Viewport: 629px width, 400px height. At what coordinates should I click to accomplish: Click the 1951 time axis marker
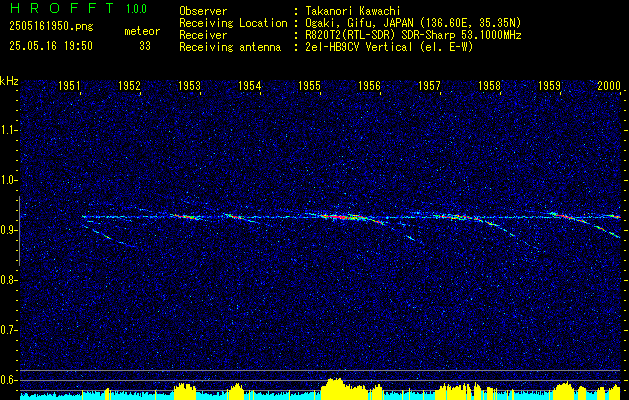point(69,85)
